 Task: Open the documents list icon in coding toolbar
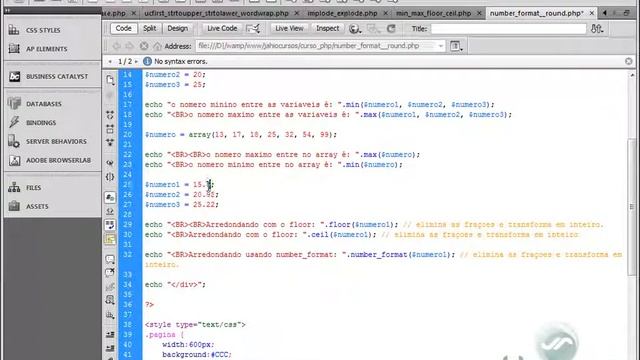pos(110,80)
